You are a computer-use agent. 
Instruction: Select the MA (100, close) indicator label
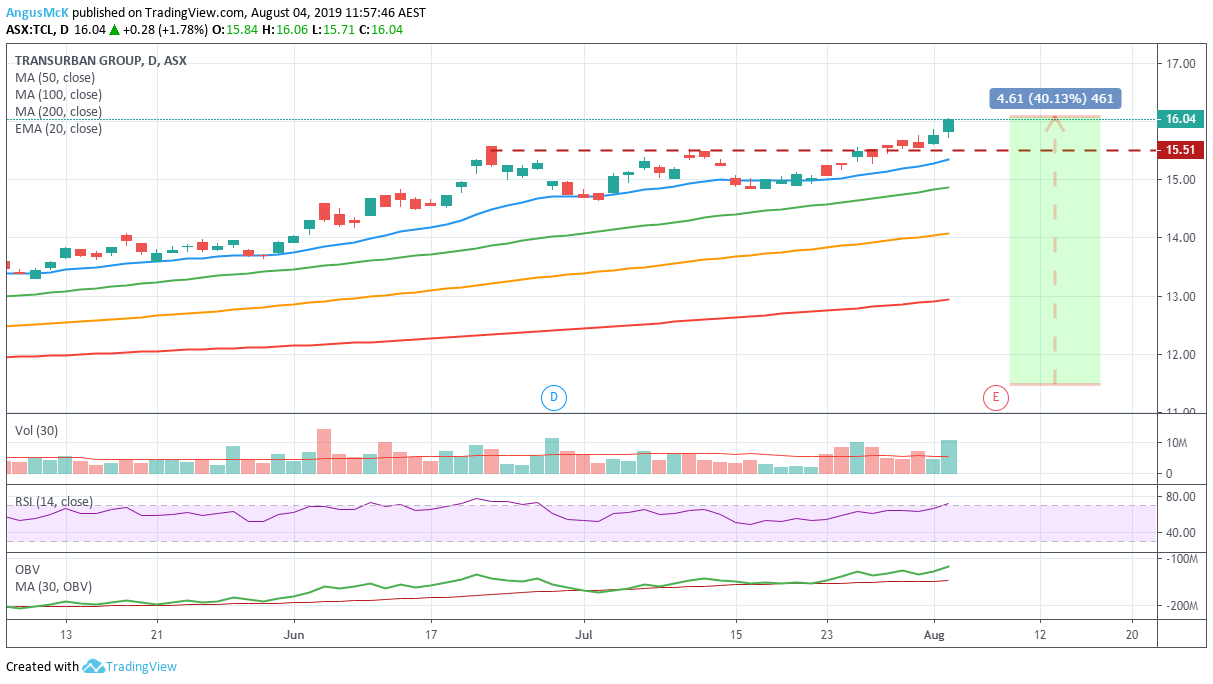point(59,94)
